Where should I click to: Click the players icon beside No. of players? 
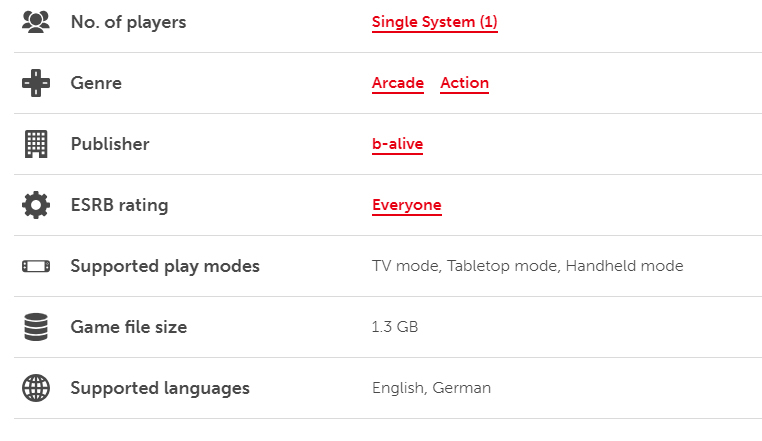click(36, 22)
